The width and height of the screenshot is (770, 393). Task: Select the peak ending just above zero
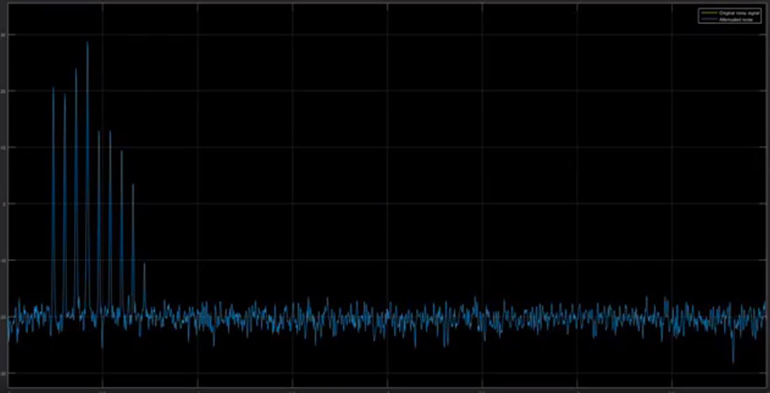[x=133, y=185]
